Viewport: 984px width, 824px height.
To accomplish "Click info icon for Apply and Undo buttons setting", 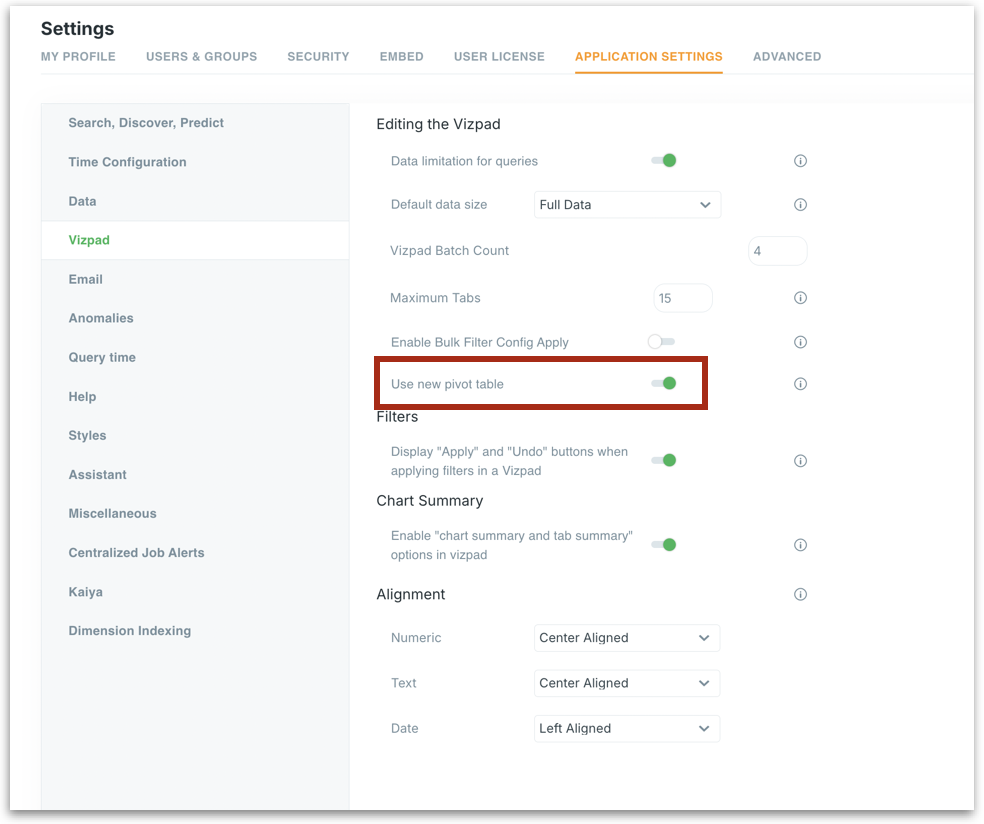I will pyautogui.click(x=800, y=461).
